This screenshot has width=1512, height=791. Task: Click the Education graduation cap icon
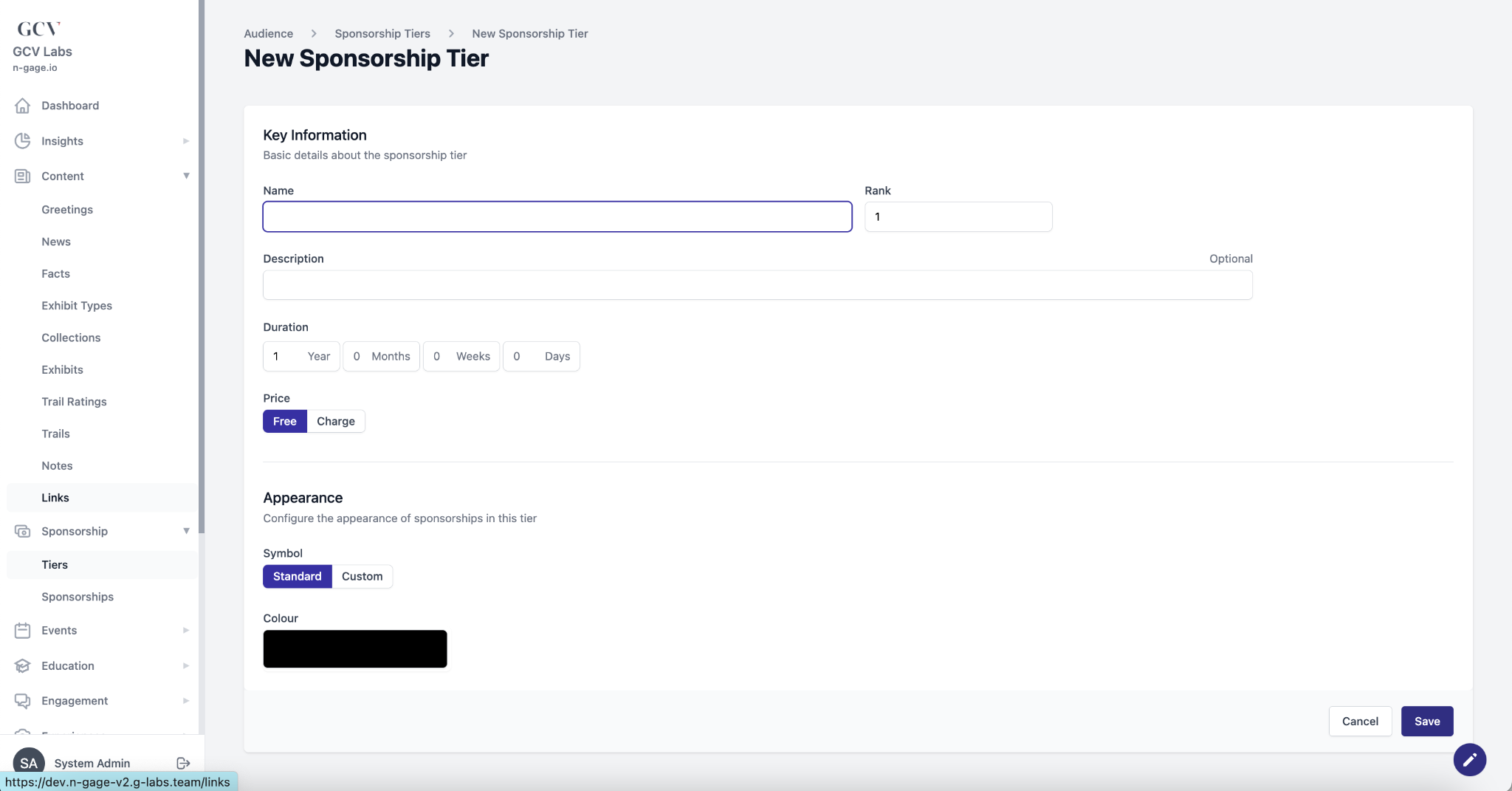(23, 665)
